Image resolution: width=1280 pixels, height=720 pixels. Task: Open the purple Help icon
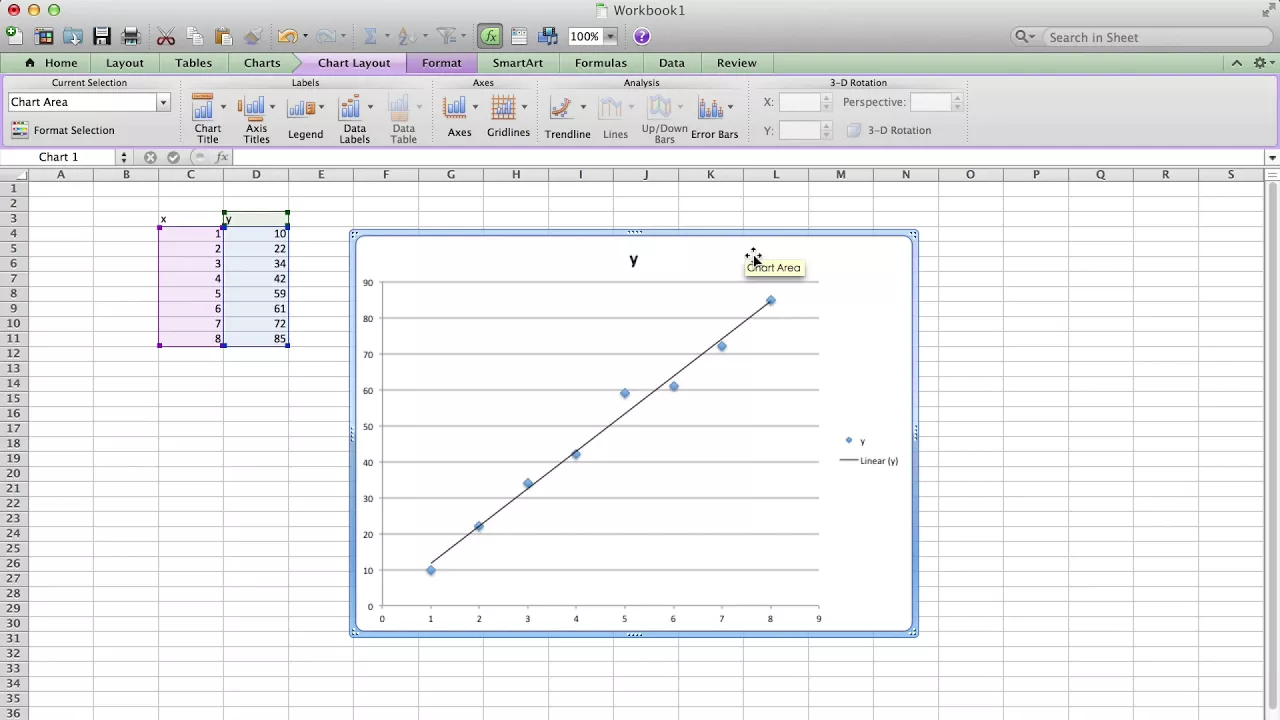point(642,36)
